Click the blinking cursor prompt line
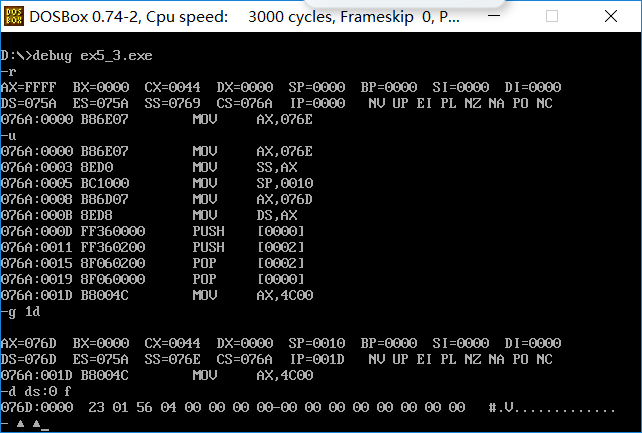The height and width of the screenshot is (433, 642). (x=25, y=424)
